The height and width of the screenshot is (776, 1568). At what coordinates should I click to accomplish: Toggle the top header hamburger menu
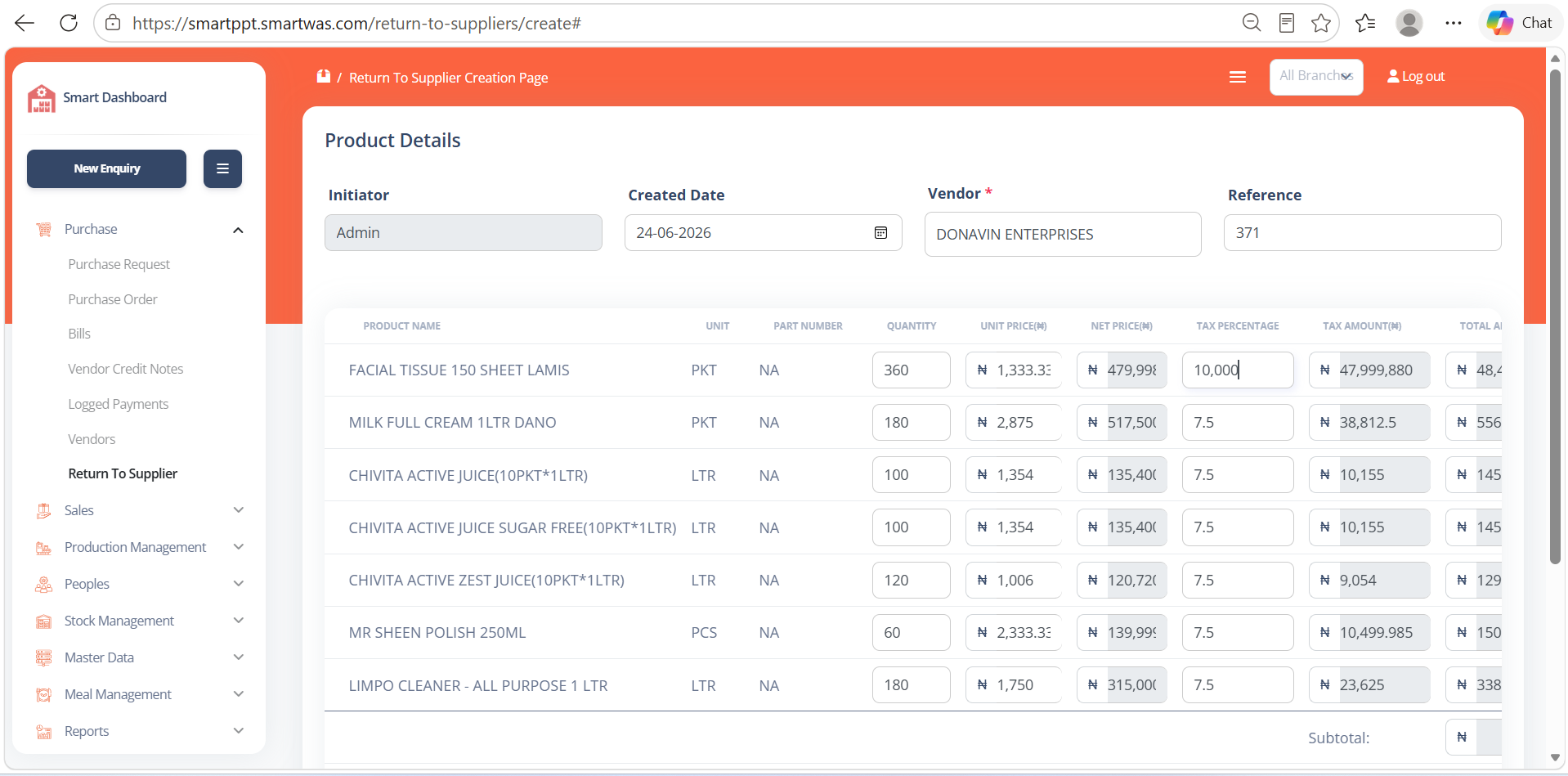(1238, 77)
